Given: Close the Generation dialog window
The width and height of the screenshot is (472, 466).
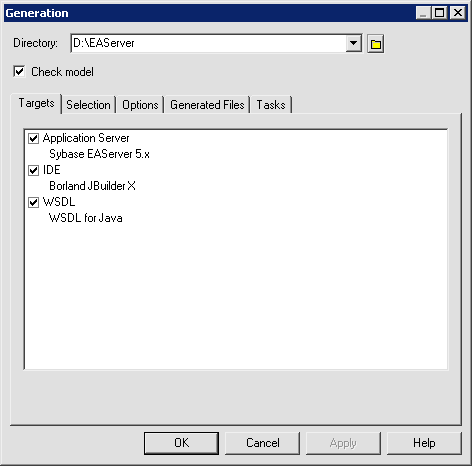Looking at the screenshot, I should pos(458,13).
